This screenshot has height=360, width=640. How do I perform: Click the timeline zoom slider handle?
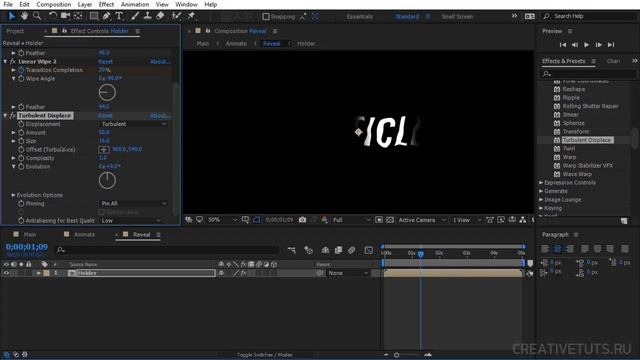[x=396, y=355]
